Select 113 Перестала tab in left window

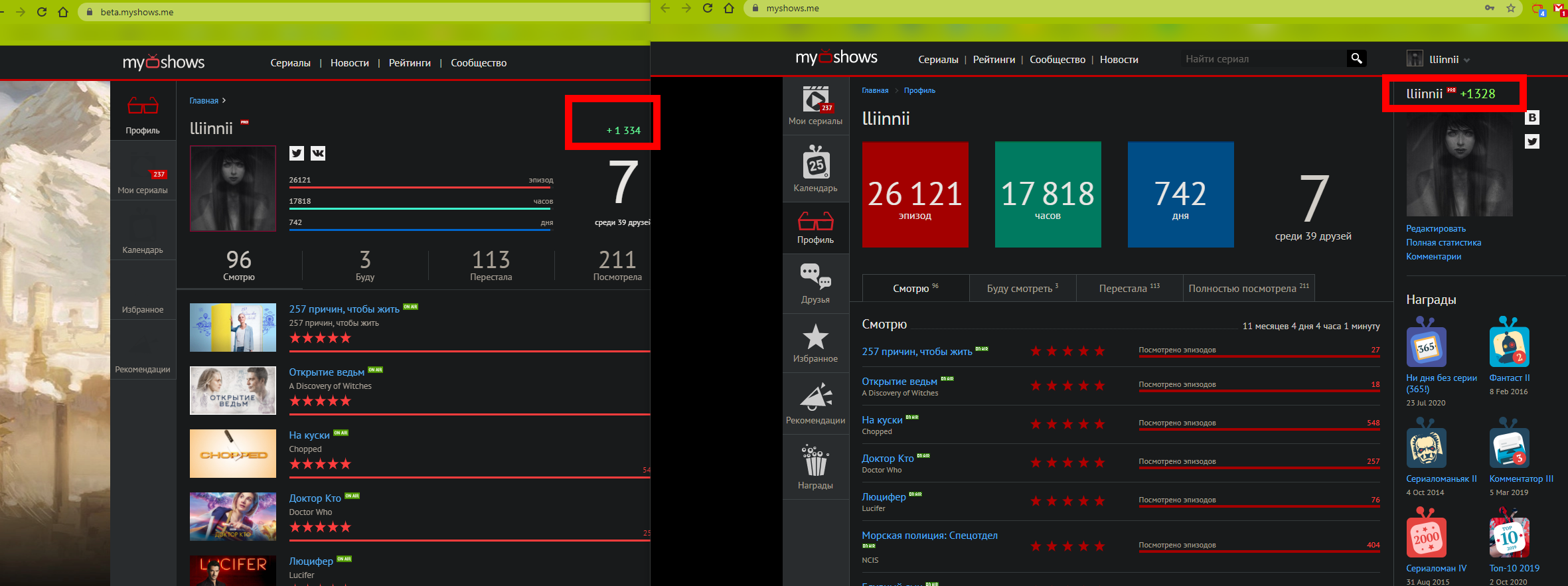click(491, 265)
